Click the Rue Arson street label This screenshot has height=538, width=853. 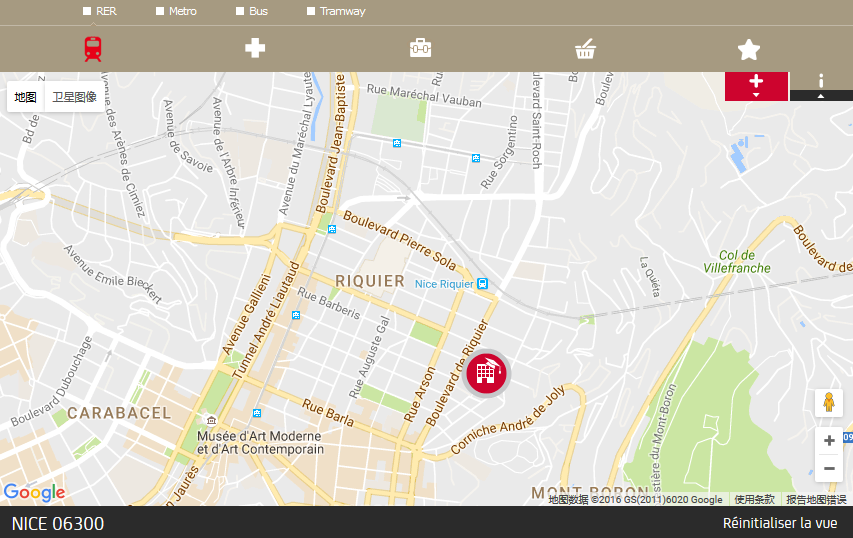point(420,394)
